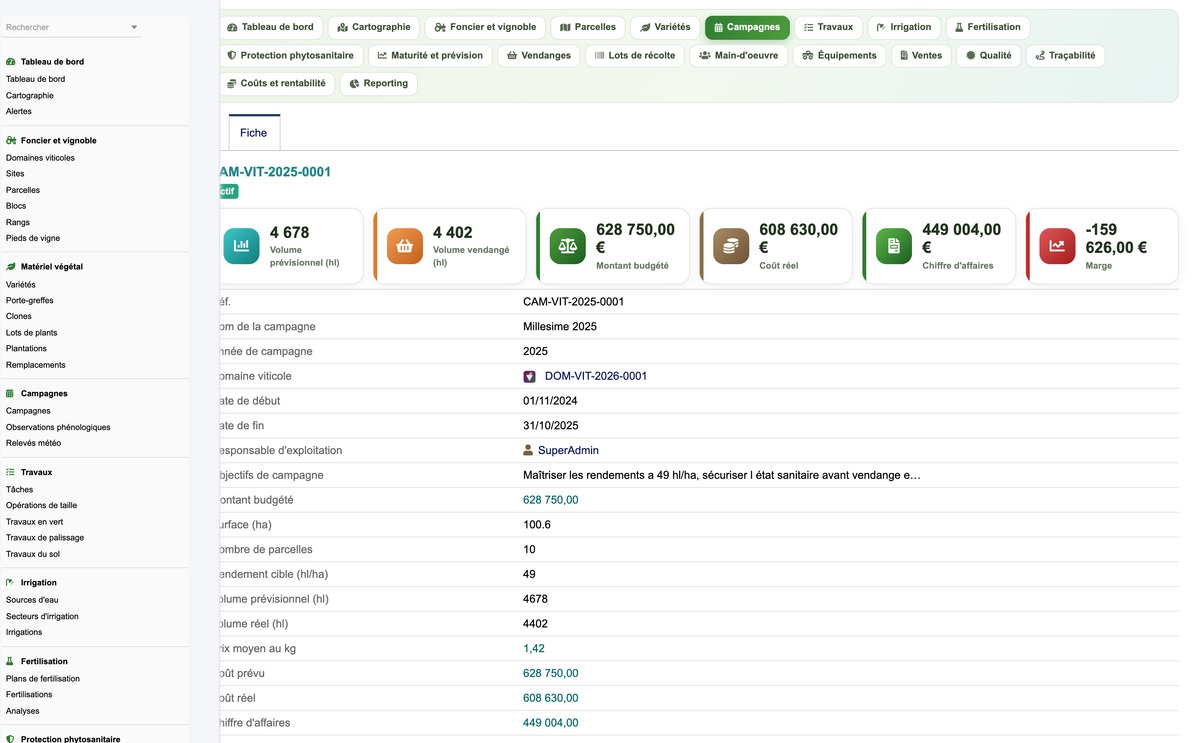Click the sidebar Protection phytosanitaire shield icon
Screen dimensions: 1200x743
click(x=11, y=739)
